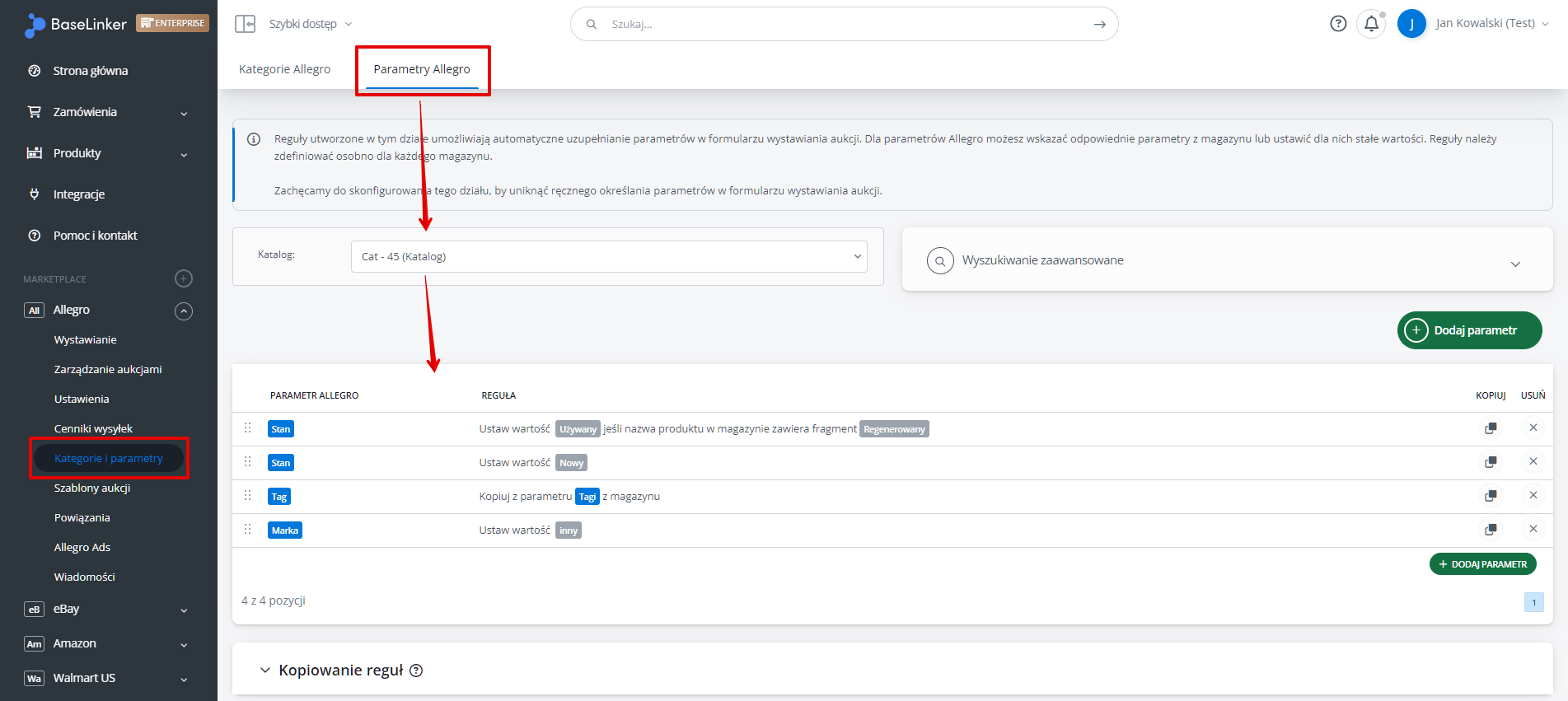Expand the Produkty menu
This screenshot has width=1568, height=701.
[184, 154]
